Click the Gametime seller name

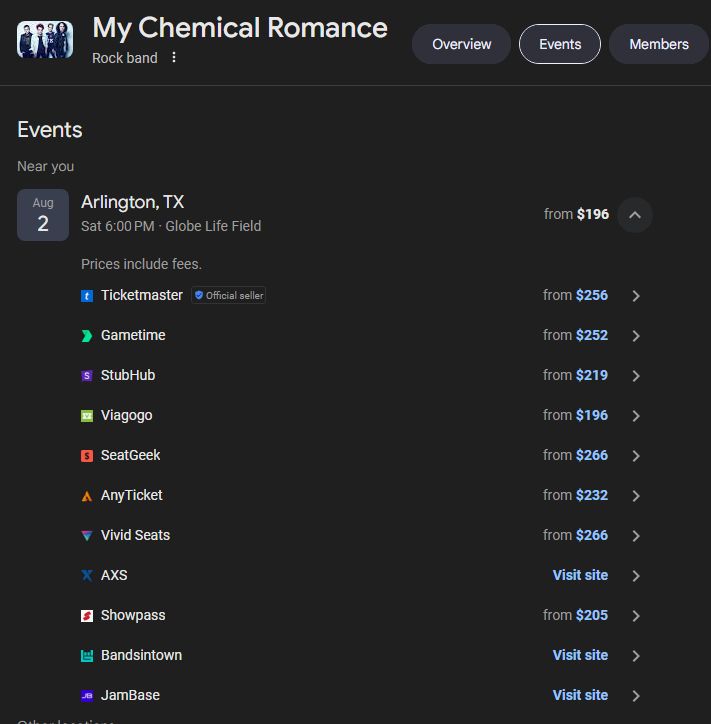[133, 335]
